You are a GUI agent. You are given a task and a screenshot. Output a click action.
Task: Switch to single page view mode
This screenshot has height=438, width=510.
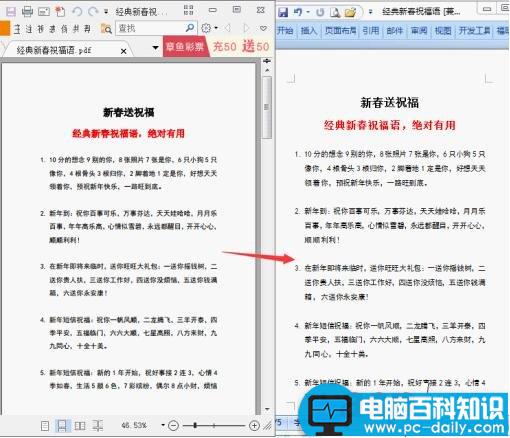click(45, 426)
